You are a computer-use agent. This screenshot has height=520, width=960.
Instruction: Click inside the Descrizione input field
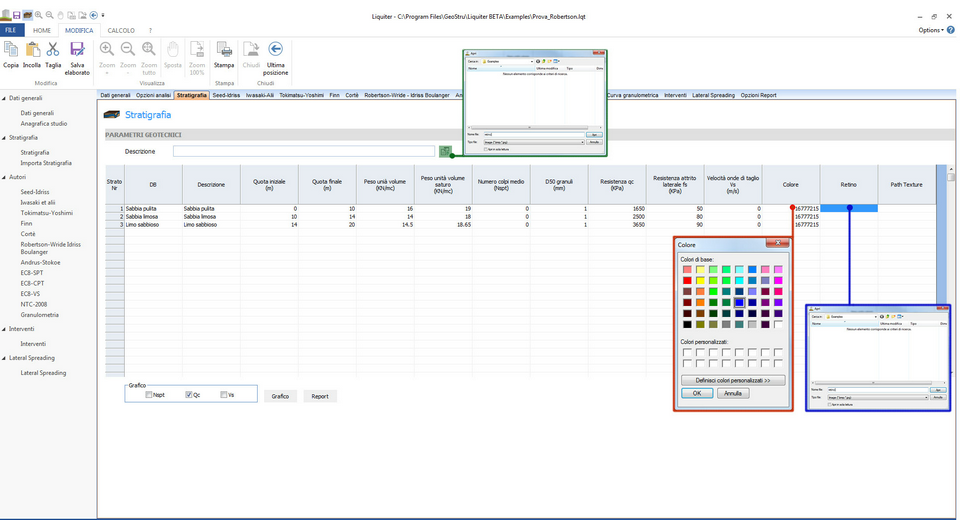(304, 151)
